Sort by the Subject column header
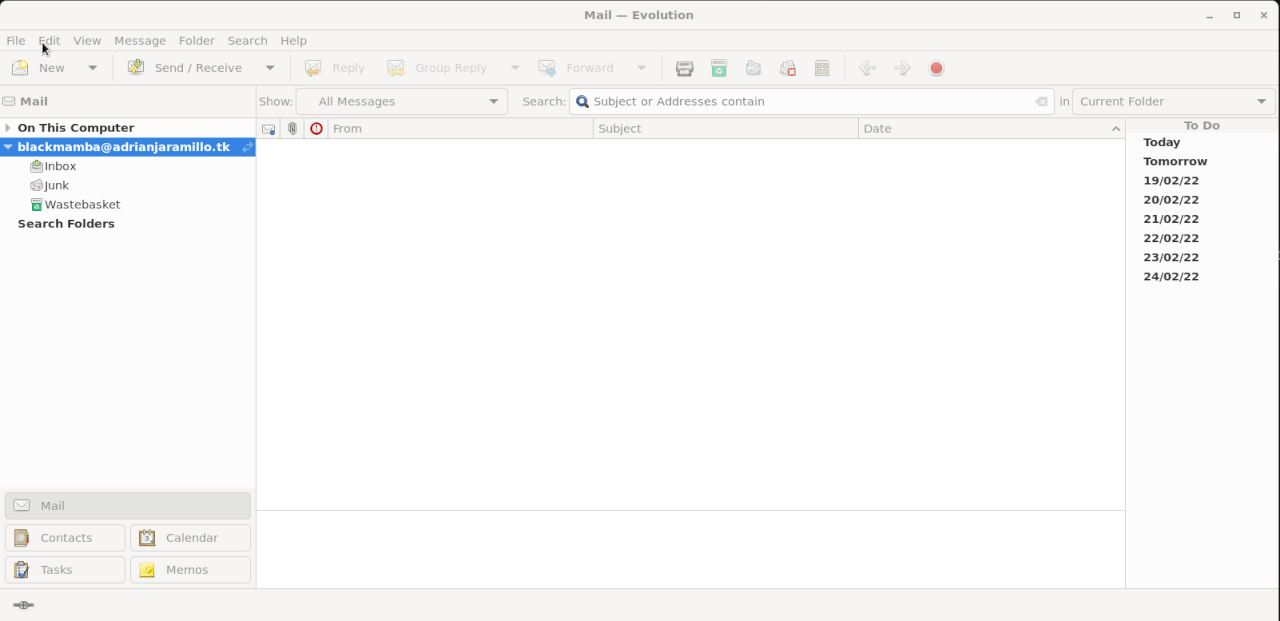The height and width of the screenshot is (621, 1280). [x=726, y=128]
